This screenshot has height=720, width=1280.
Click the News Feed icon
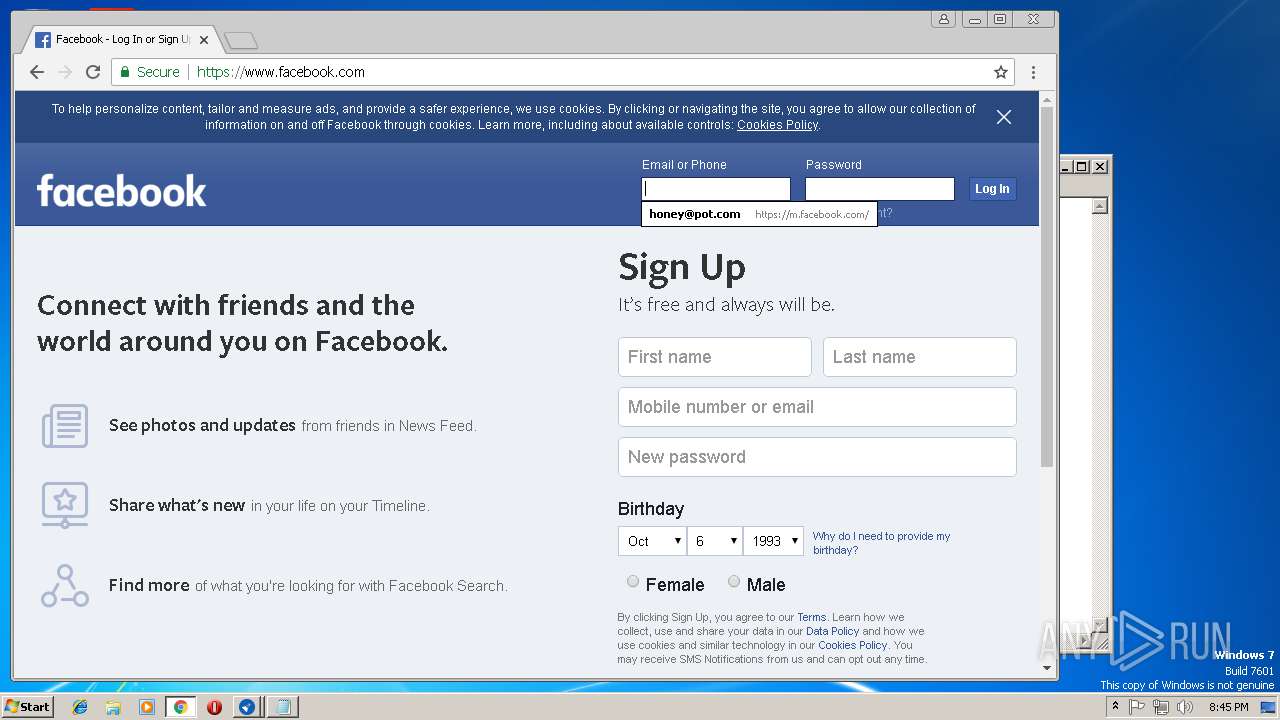[x=65, y=426]
